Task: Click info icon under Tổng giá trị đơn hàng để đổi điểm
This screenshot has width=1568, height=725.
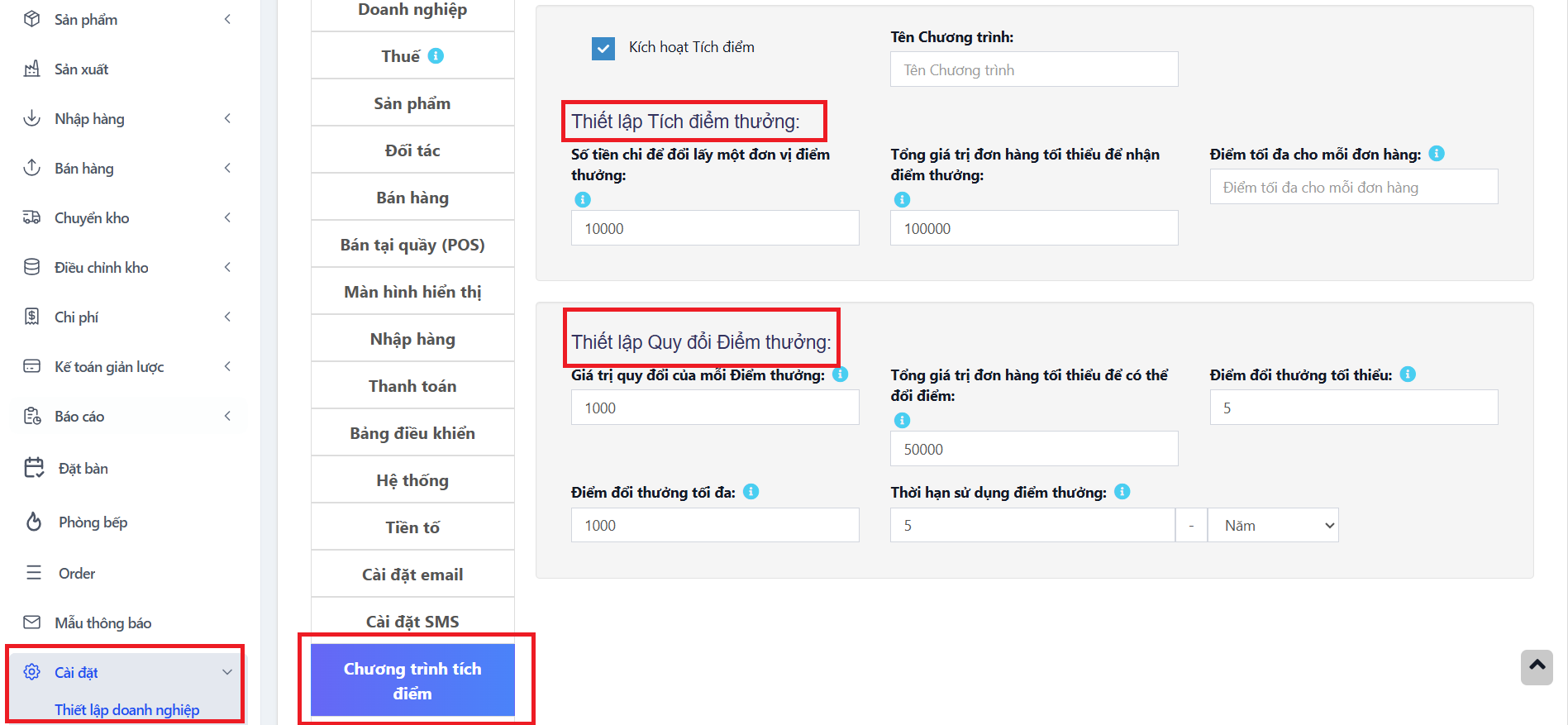Action: [x=902, y=420]
